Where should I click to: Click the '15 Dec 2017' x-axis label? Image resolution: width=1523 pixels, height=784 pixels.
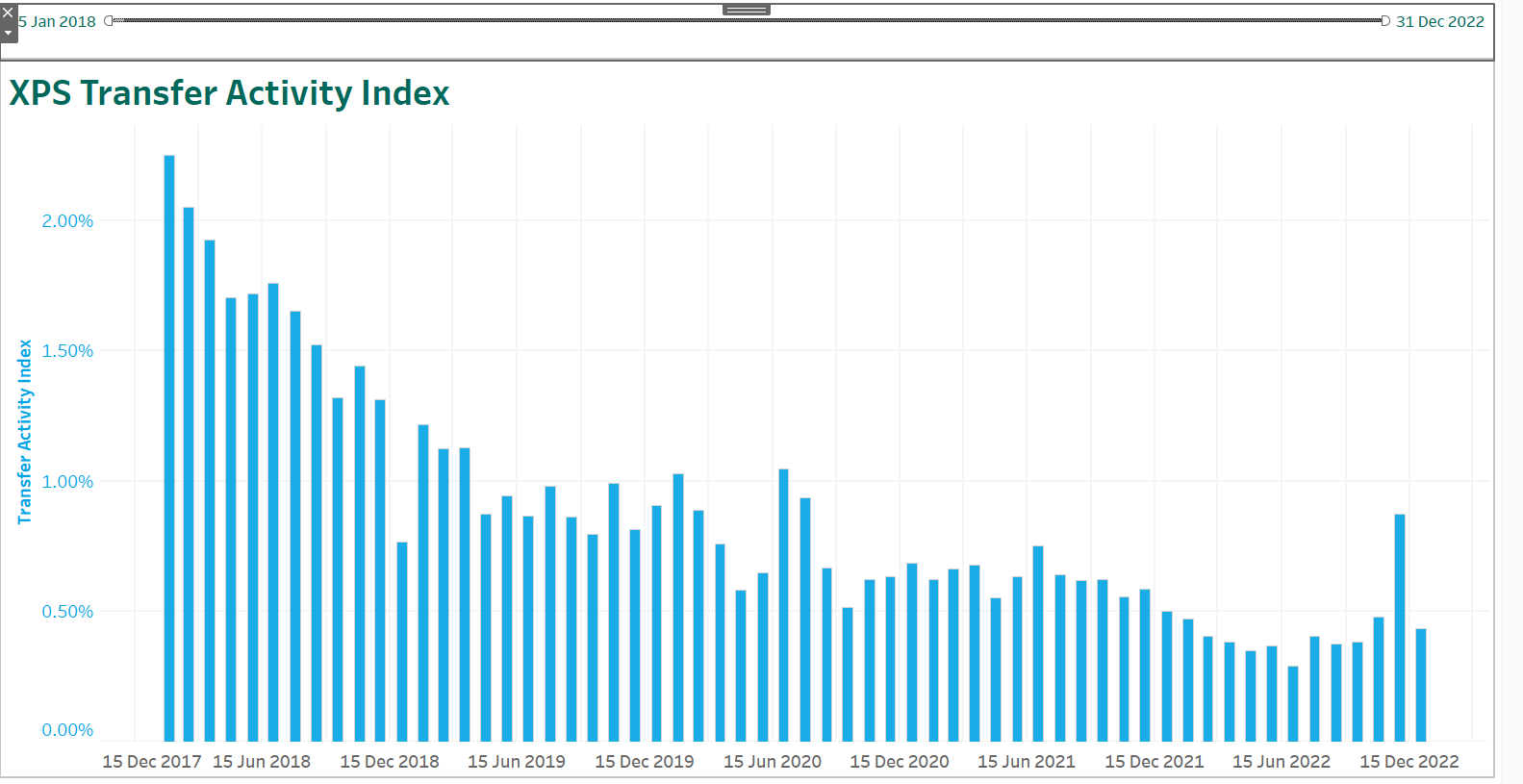152,762
